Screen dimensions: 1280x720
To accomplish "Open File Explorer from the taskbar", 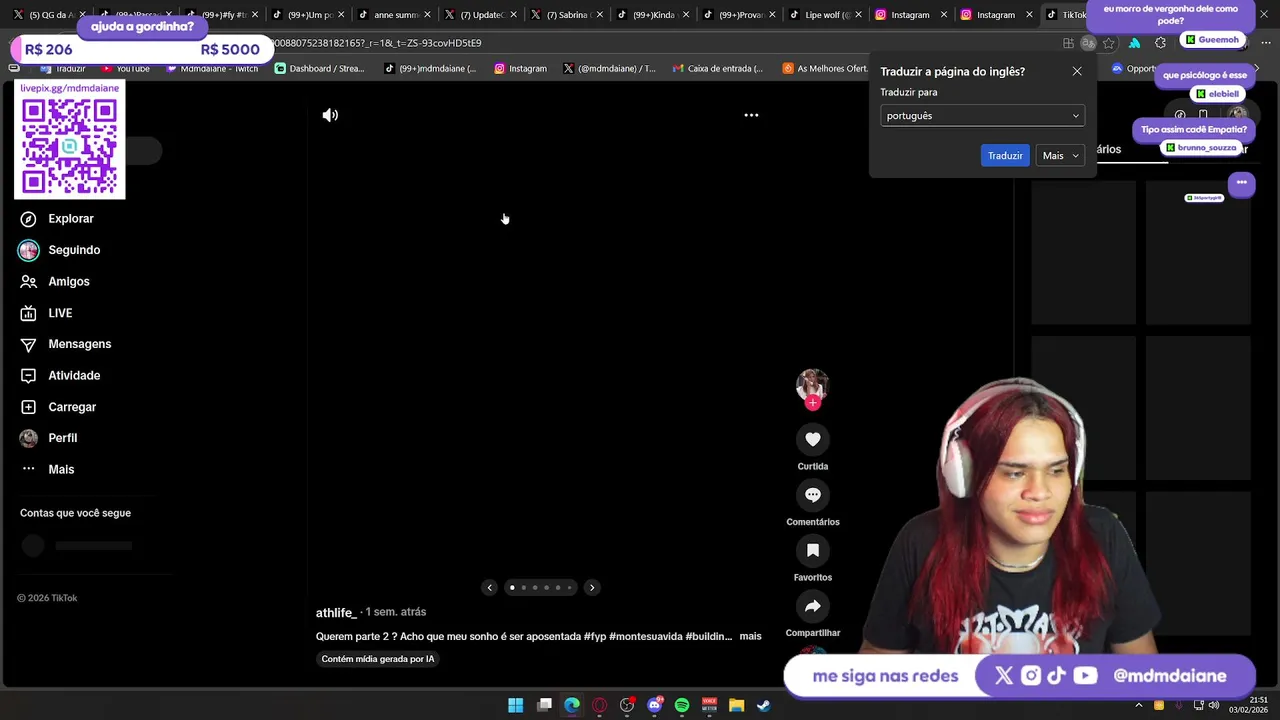I will click(x=737, y=705).
